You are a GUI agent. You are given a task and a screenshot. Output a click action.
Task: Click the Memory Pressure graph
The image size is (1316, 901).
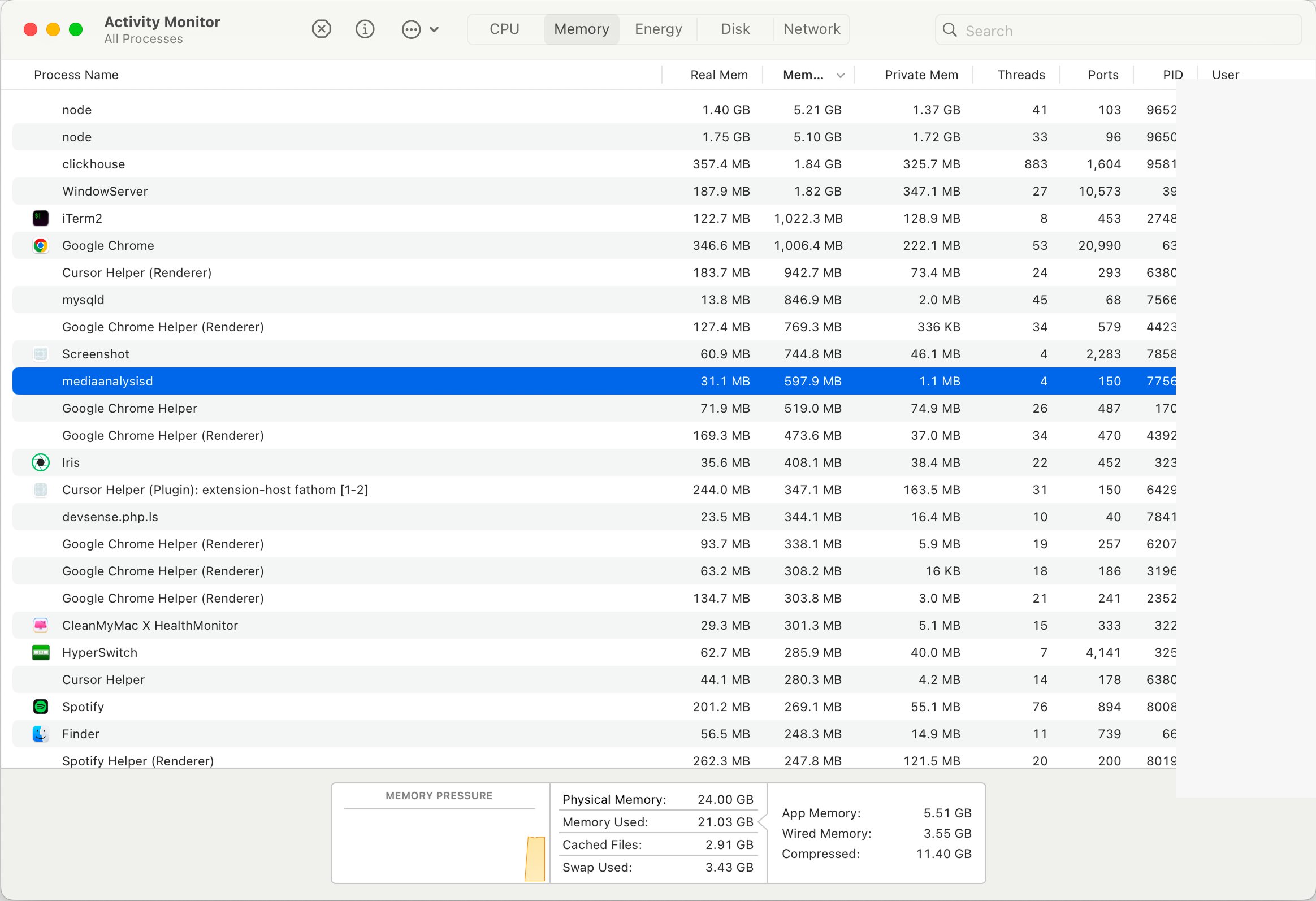(440, 844)
